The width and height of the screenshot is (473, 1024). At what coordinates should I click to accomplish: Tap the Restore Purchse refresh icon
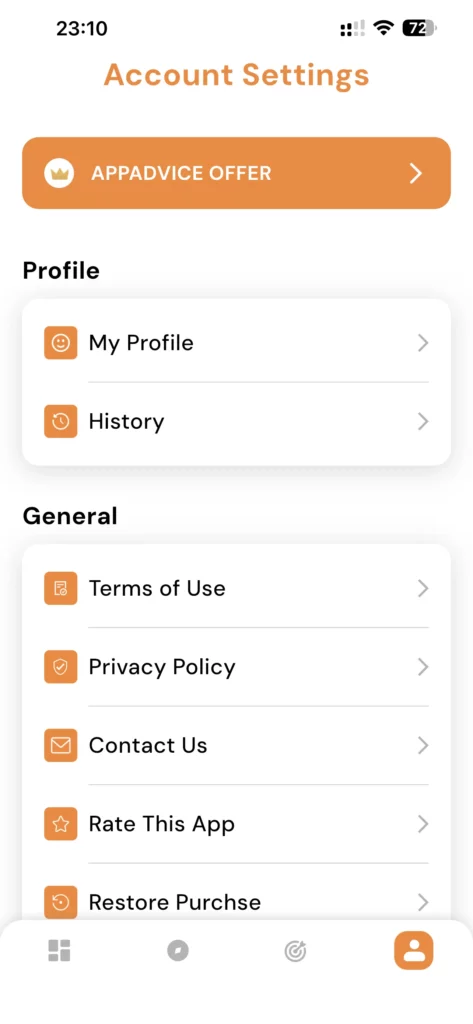[61, 902]
